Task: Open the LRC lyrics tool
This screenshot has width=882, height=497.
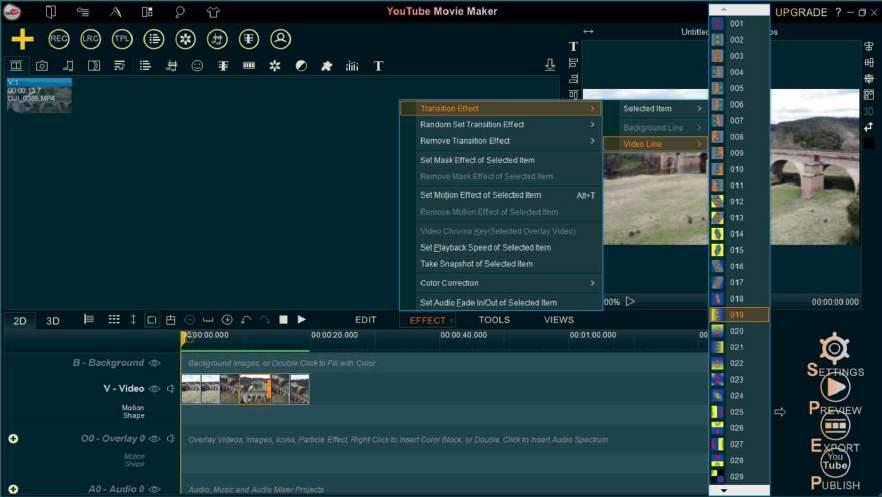Action: point(90,39)
